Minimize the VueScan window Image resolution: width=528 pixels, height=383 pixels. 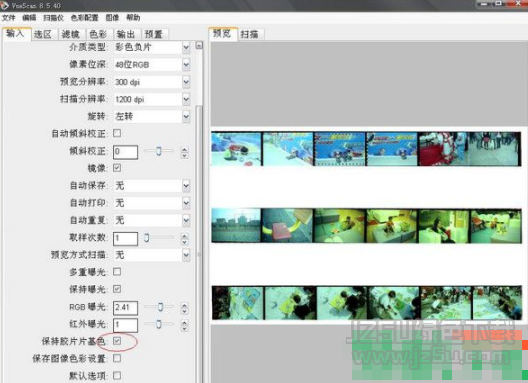[484, 4]
